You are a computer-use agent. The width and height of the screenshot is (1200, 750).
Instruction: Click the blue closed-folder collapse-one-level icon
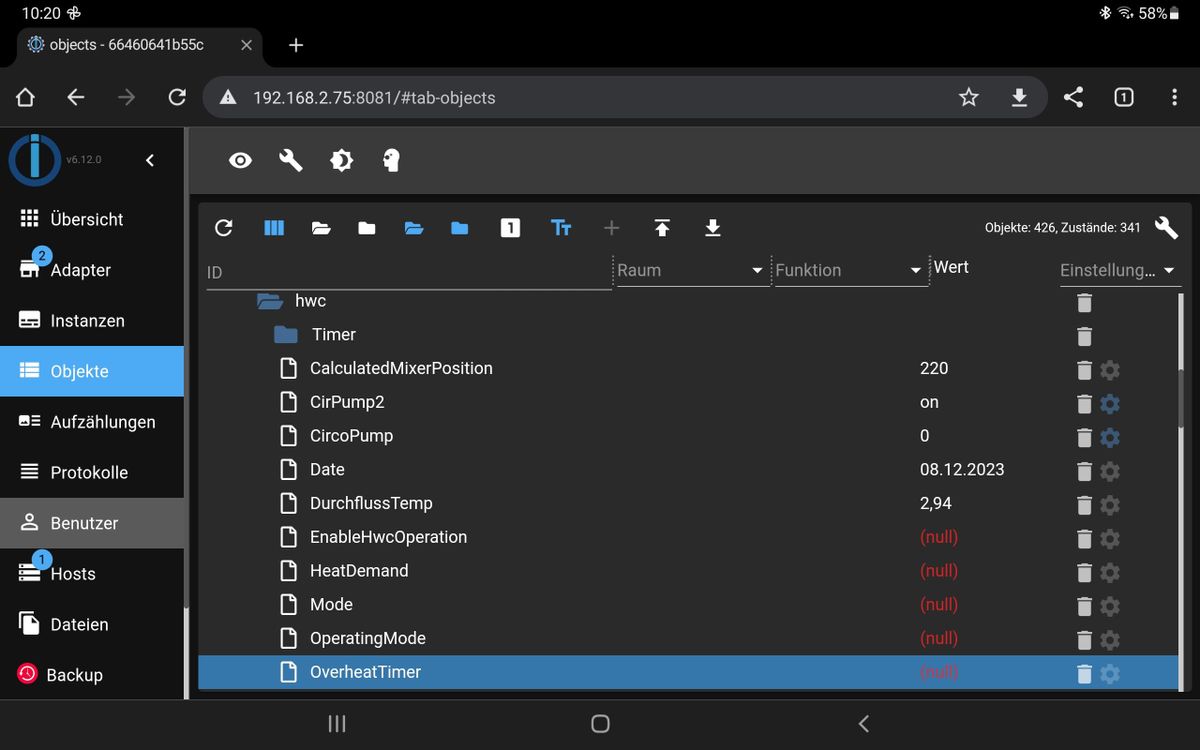coord(460,228)
